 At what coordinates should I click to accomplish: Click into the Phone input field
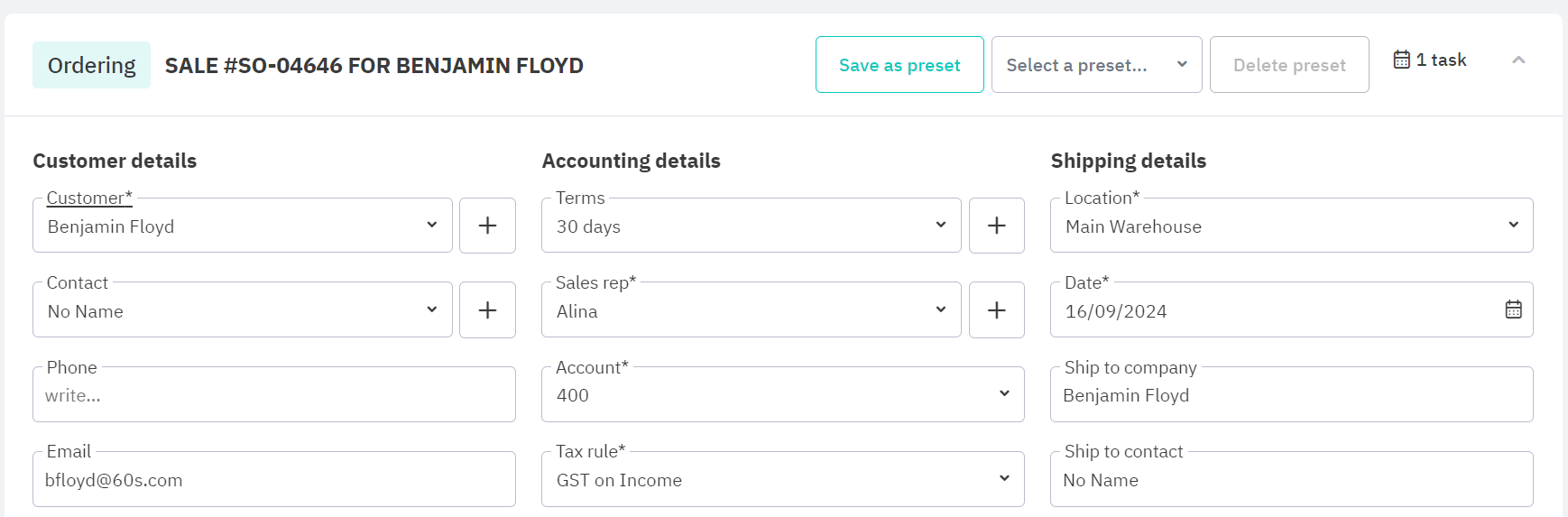pyautogui.click(x=273, y=395)
